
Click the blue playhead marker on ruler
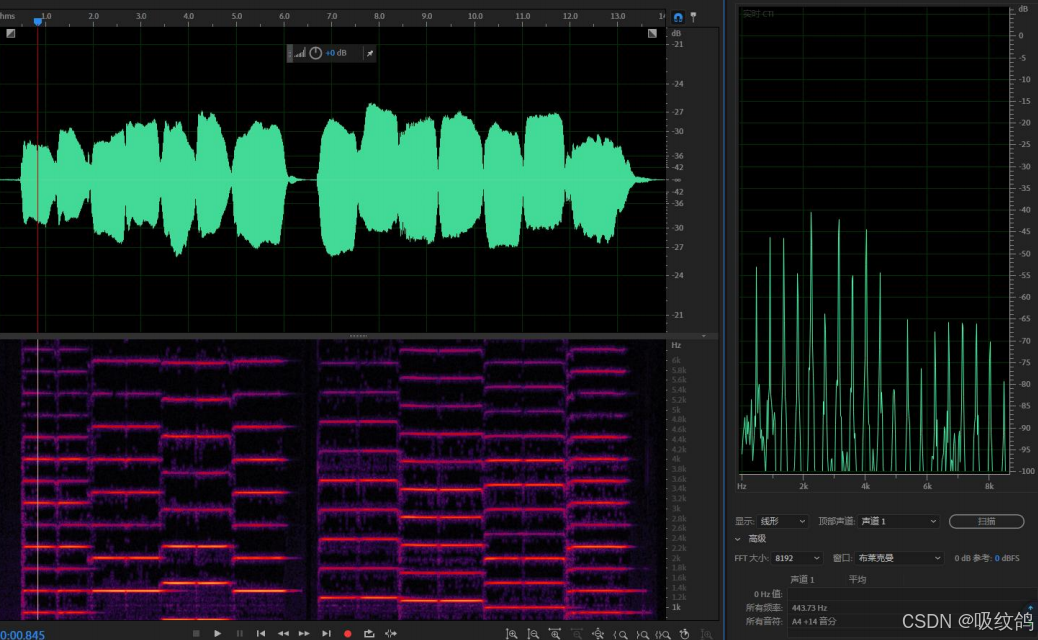tap(38, 22)
